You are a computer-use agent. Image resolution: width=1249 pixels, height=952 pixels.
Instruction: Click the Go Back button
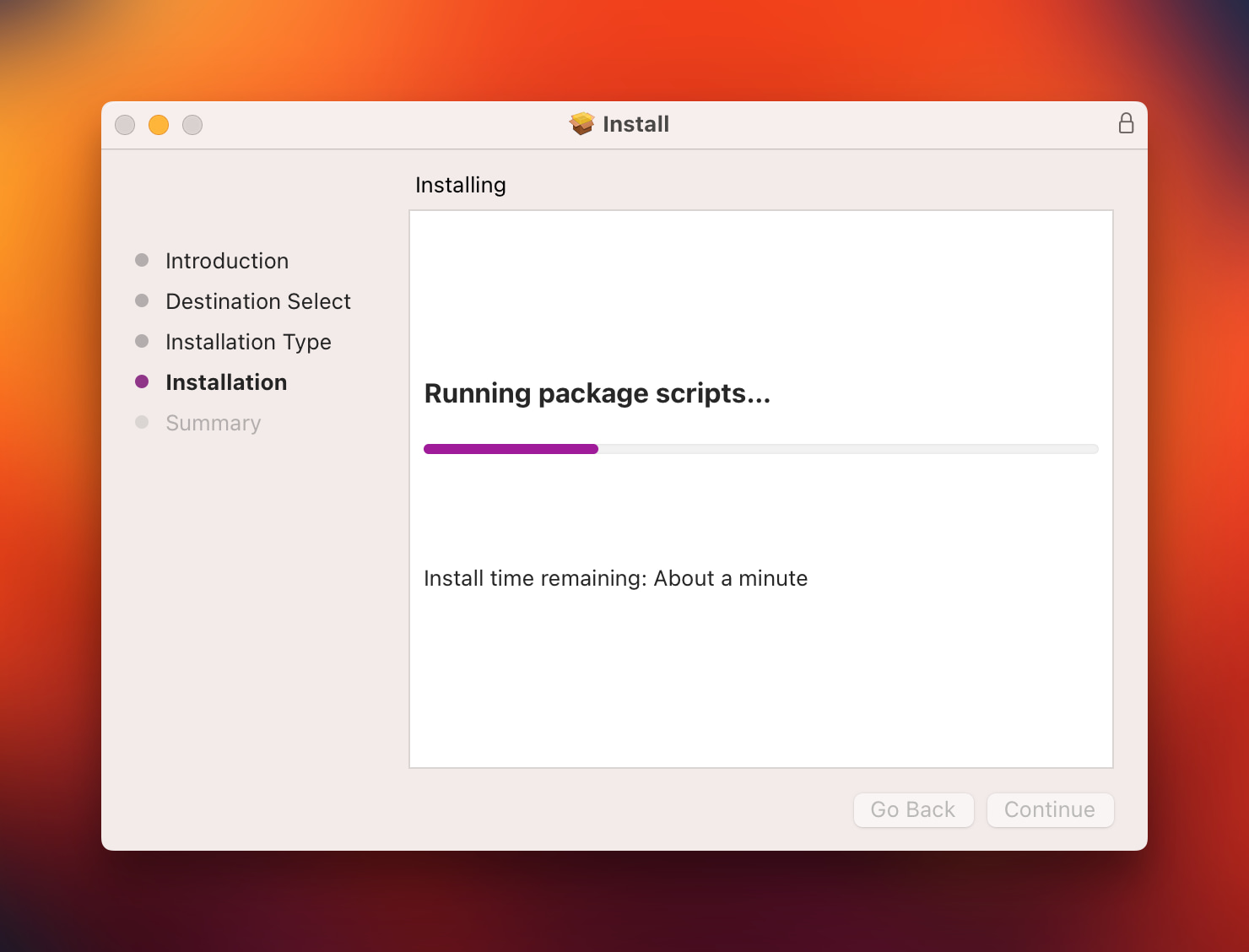tap(913, 809)
